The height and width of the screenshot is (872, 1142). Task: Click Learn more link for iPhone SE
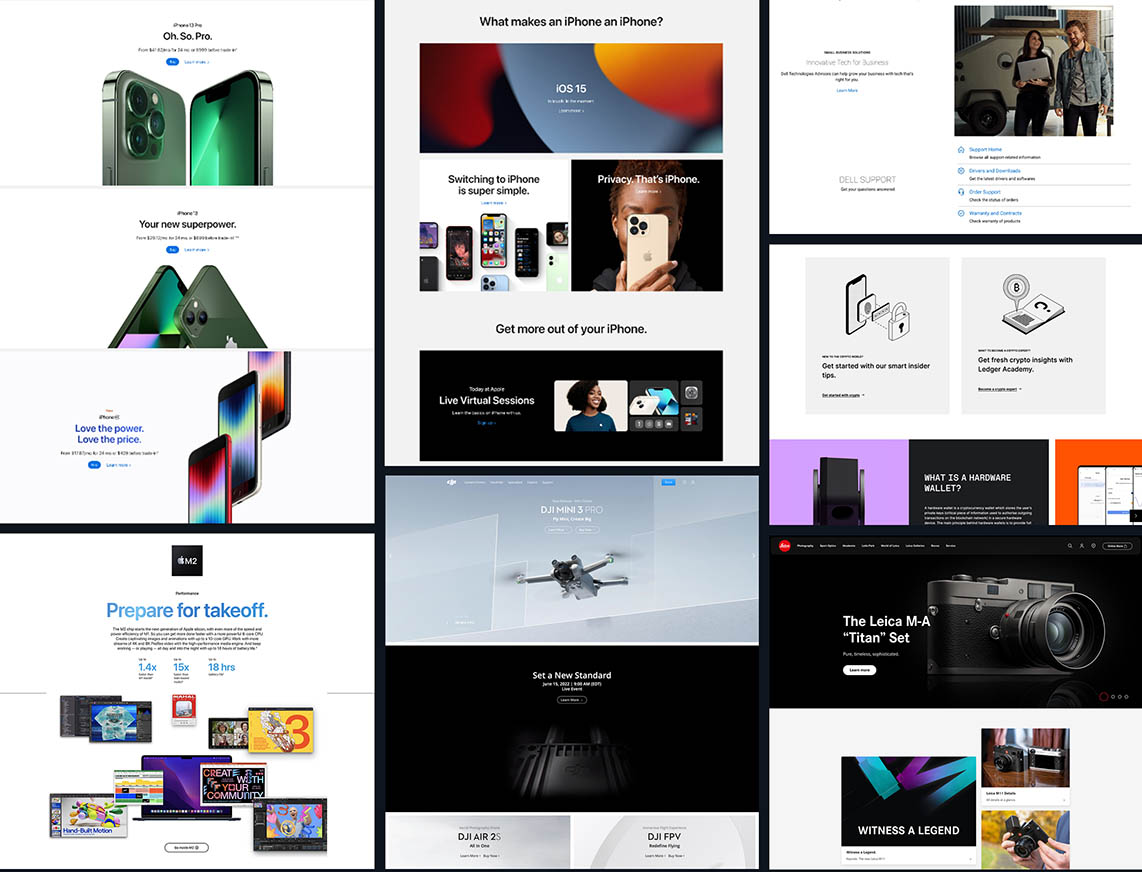119,465
